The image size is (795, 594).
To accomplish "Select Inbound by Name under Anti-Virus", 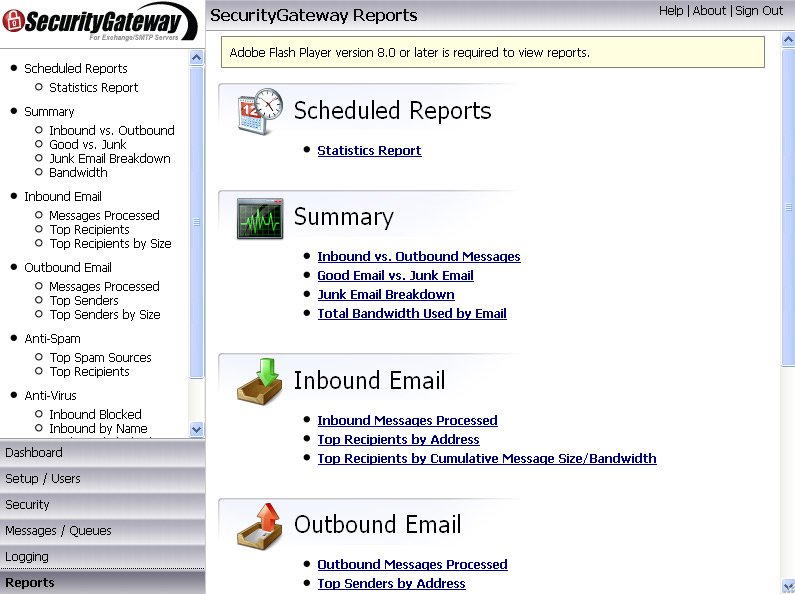I will point(98,428).
